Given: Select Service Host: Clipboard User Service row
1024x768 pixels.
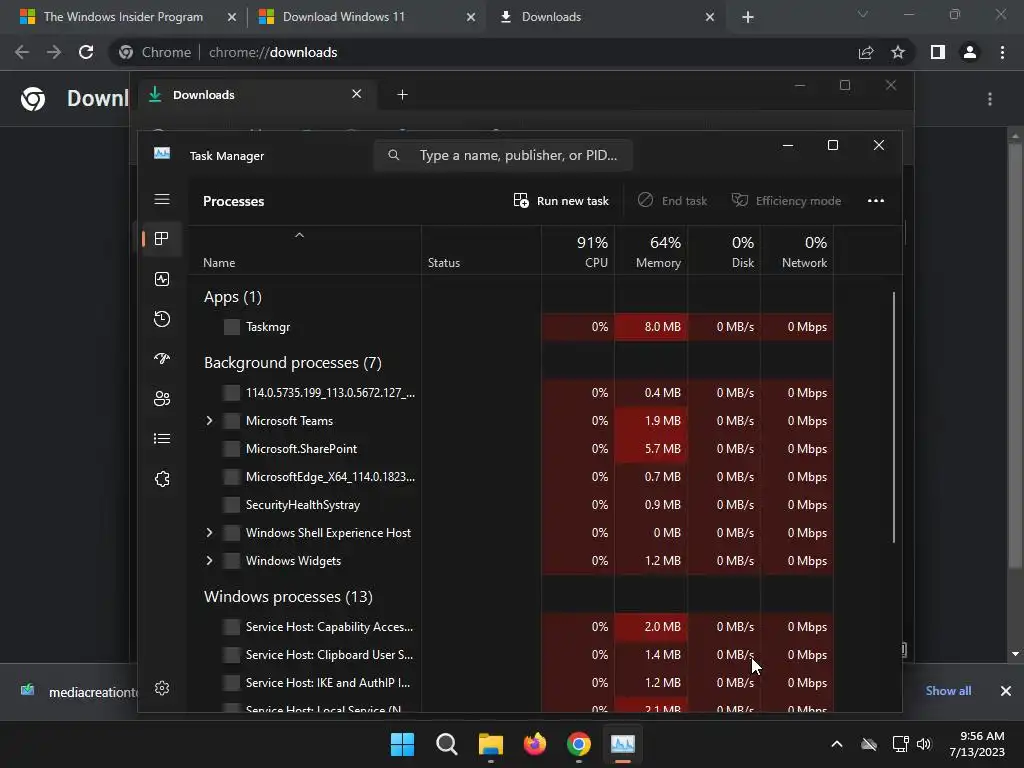Looking at the screenshot, I should coord(511,654).
